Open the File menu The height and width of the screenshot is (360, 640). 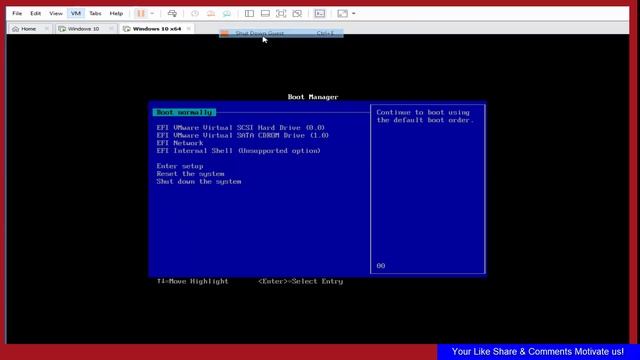17,13
